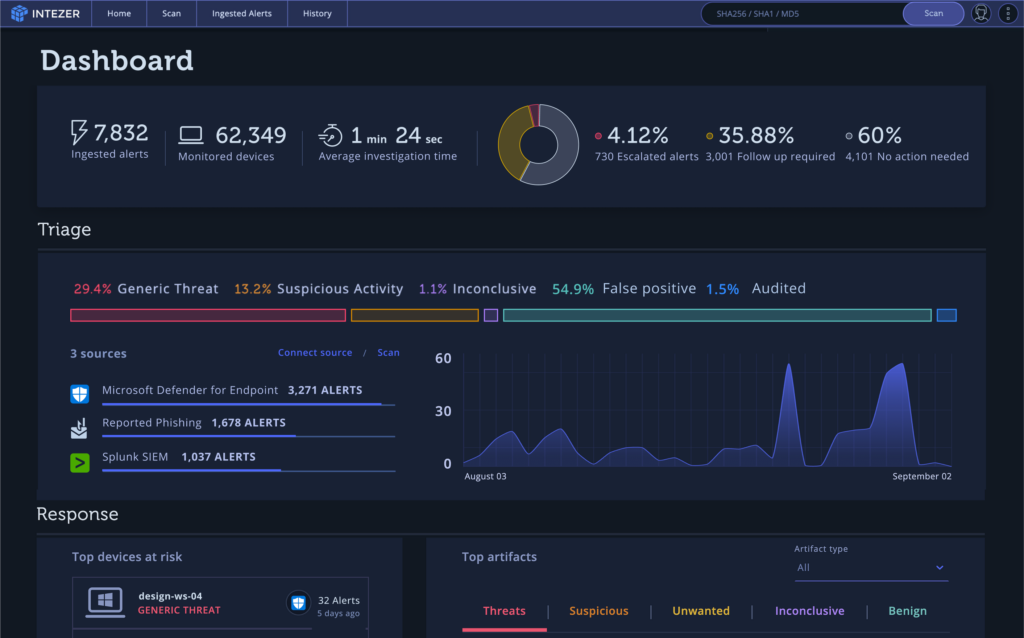The width and height of the screenshot is (1024, 638).
Task: Click the Connect source link
Action: (x=315, y=353)
